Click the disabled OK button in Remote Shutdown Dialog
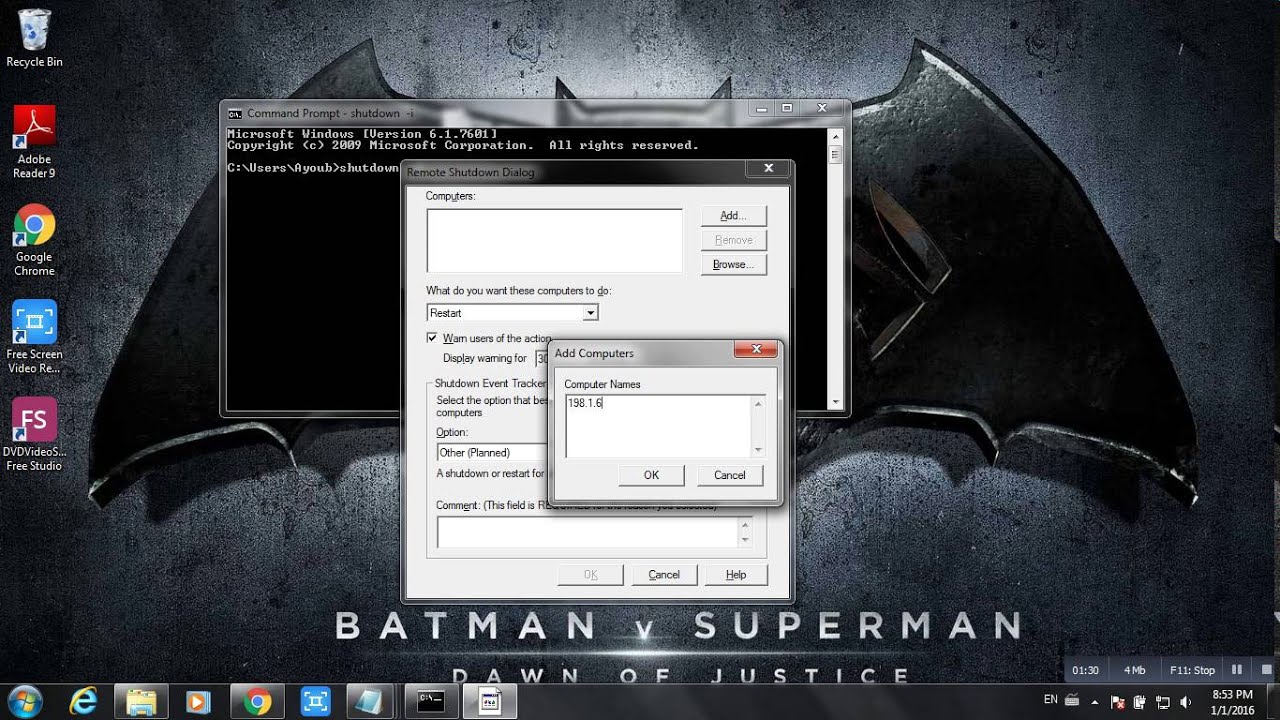 590,575
